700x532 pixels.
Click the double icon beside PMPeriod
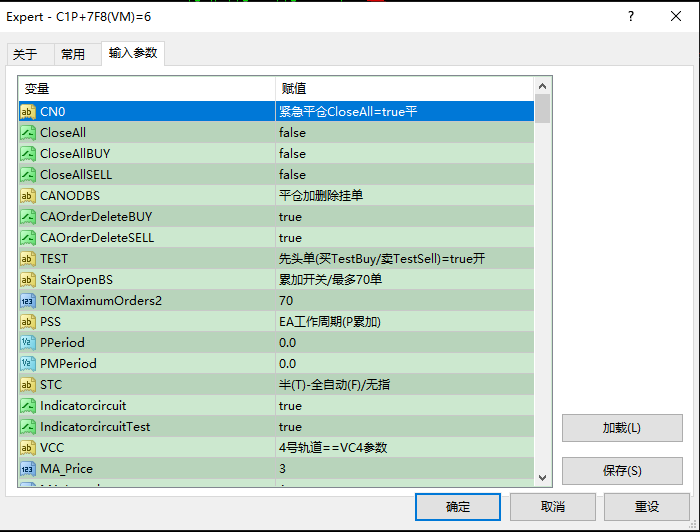(x=28, y=363)
